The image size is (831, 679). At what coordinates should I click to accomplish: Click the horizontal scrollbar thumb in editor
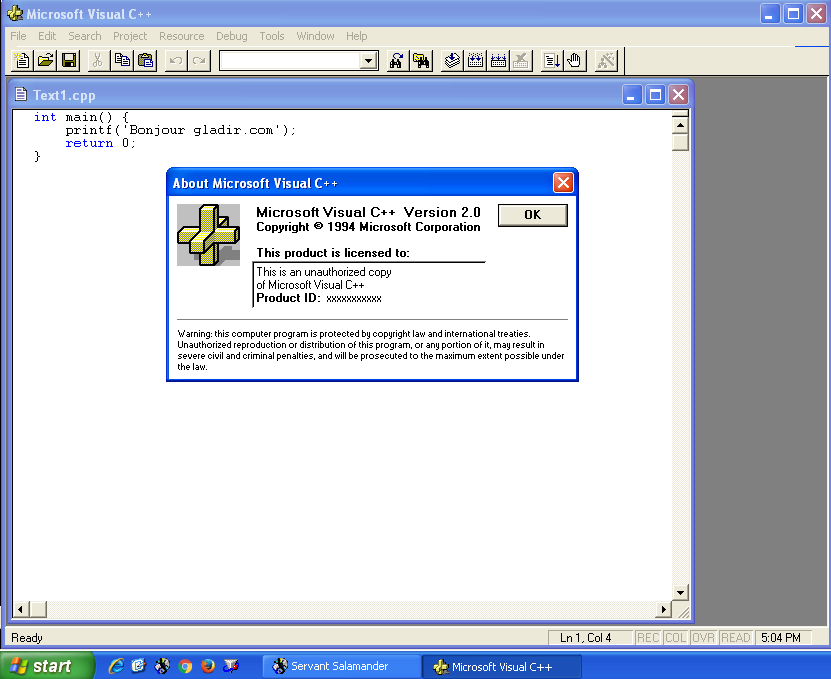point(38,610)
